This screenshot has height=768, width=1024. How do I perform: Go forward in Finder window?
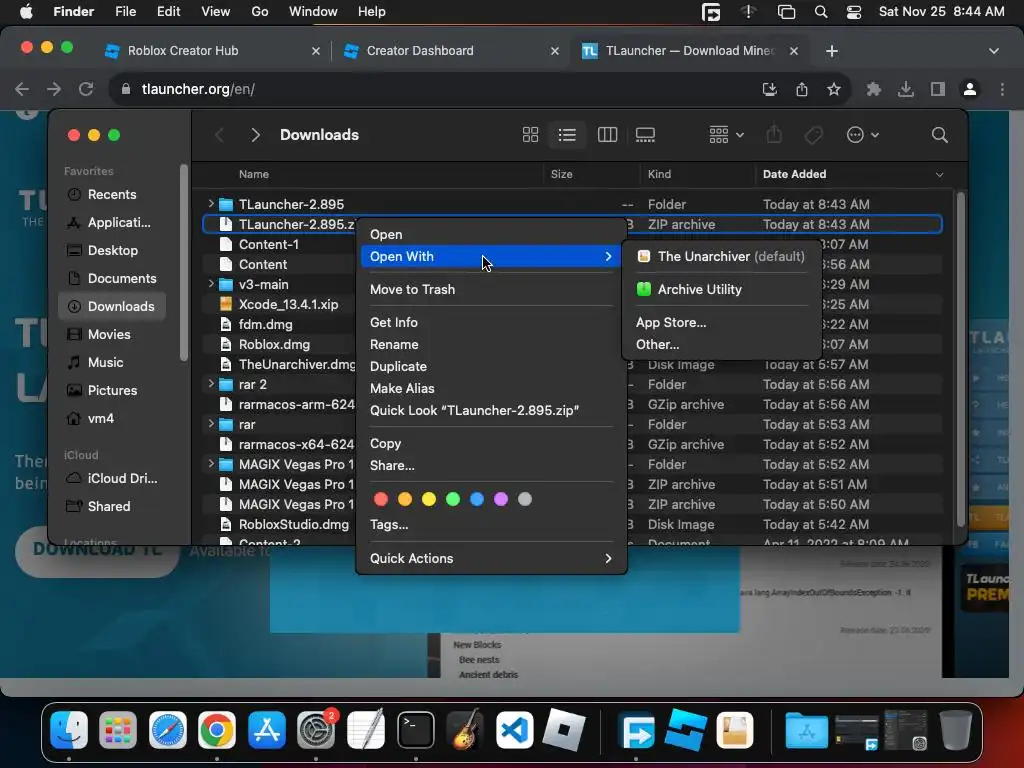255,135
